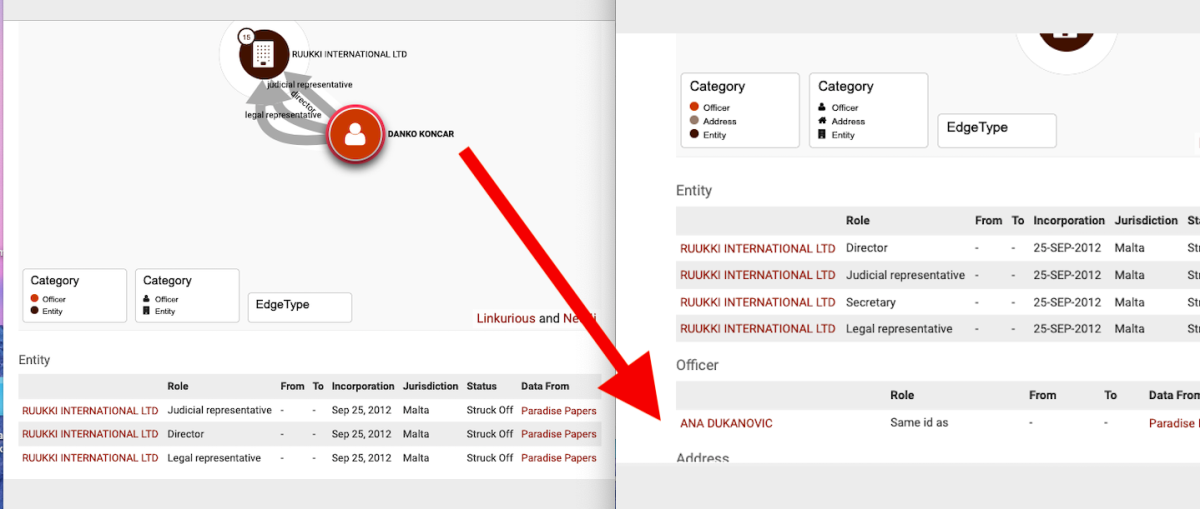Click the 'director' edge label in graph

point(303,103)
